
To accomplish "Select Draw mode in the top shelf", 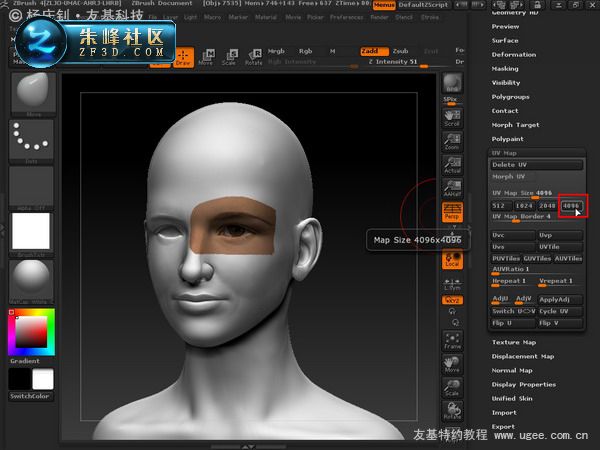I will [x=183, y=58].
